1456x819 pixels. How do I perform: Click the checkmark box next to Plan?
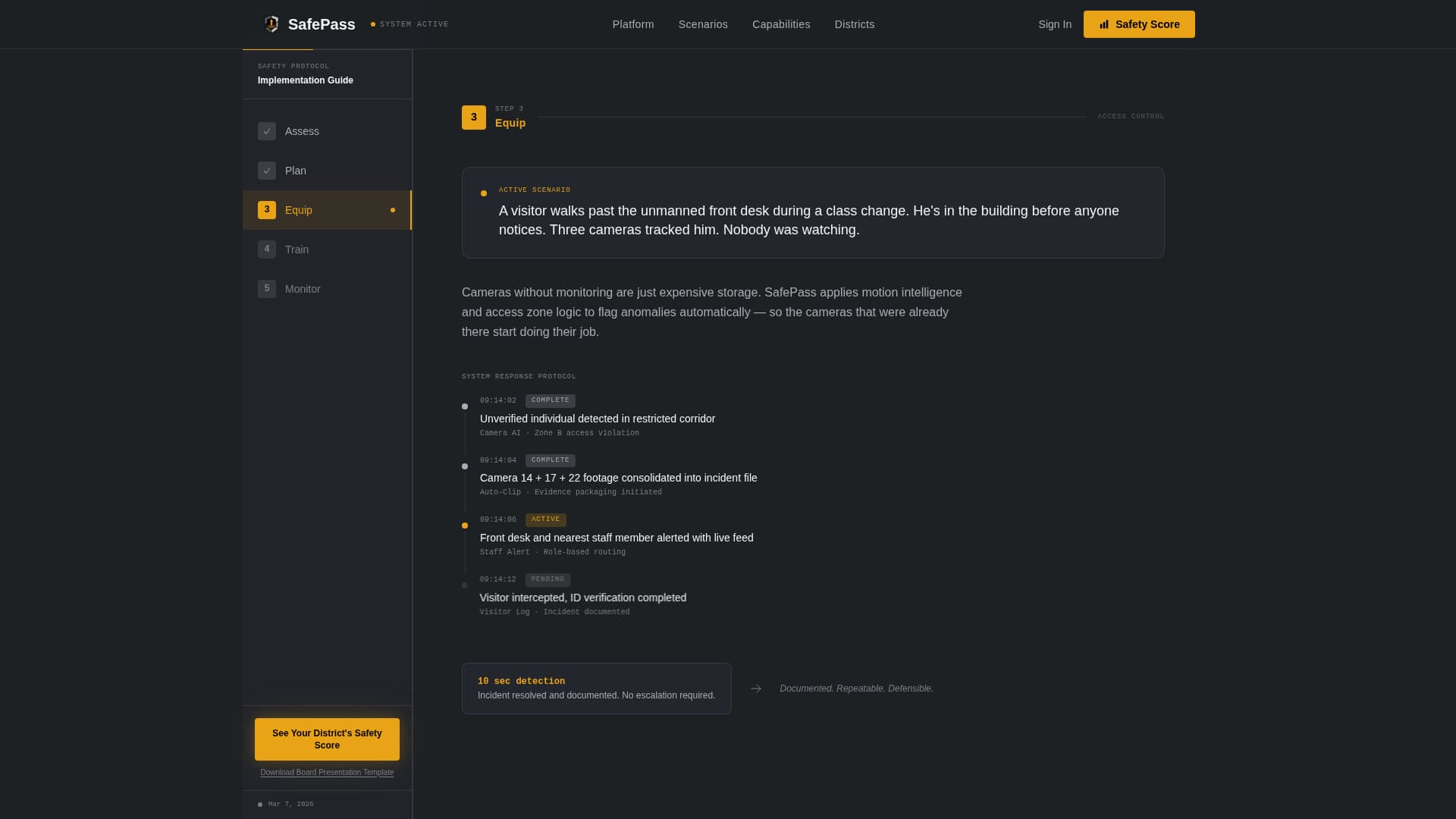tap(267, 171)
